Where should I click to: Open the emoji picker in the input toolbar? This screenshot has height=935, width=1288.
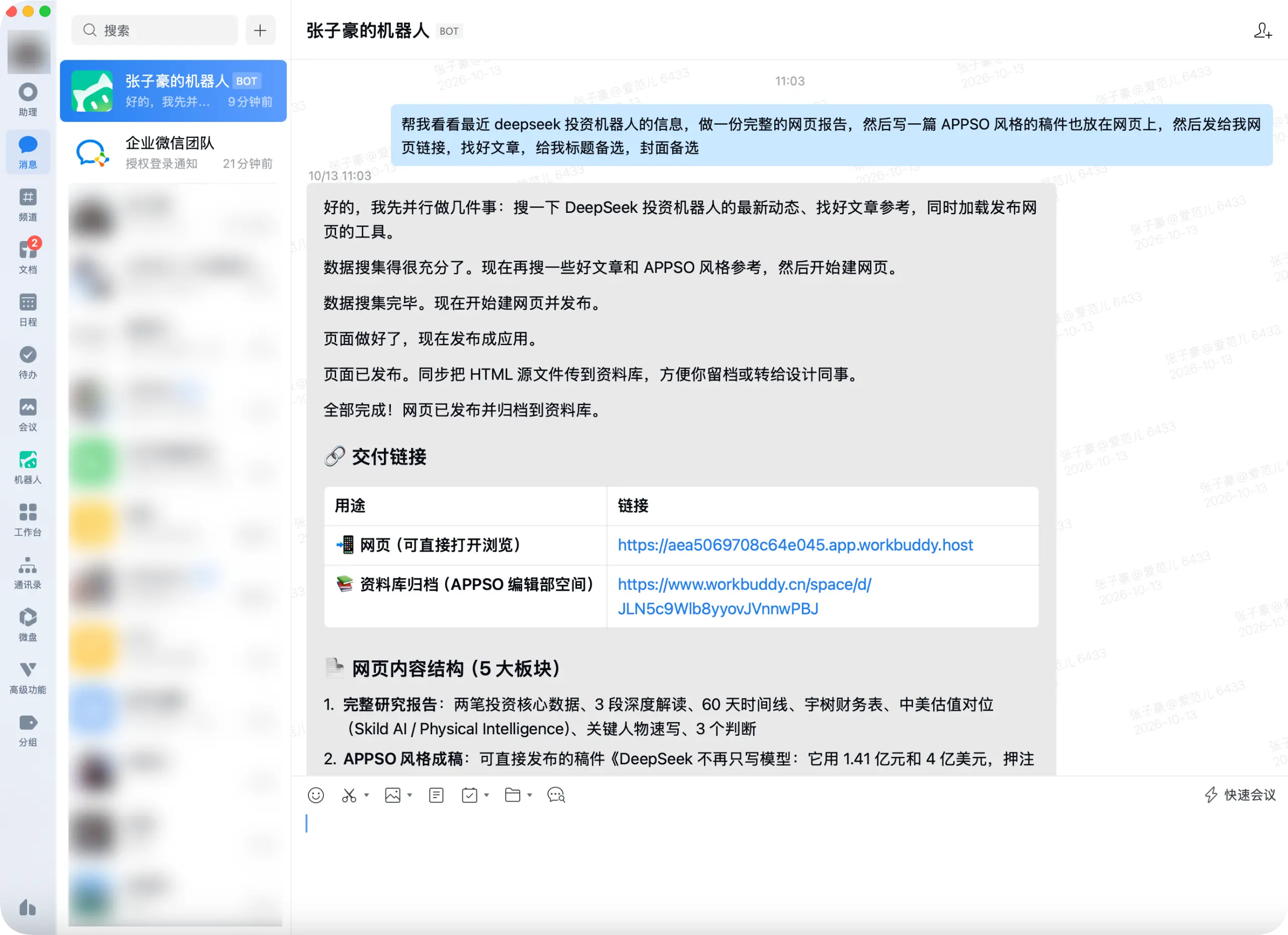click(x=316, y=795)
